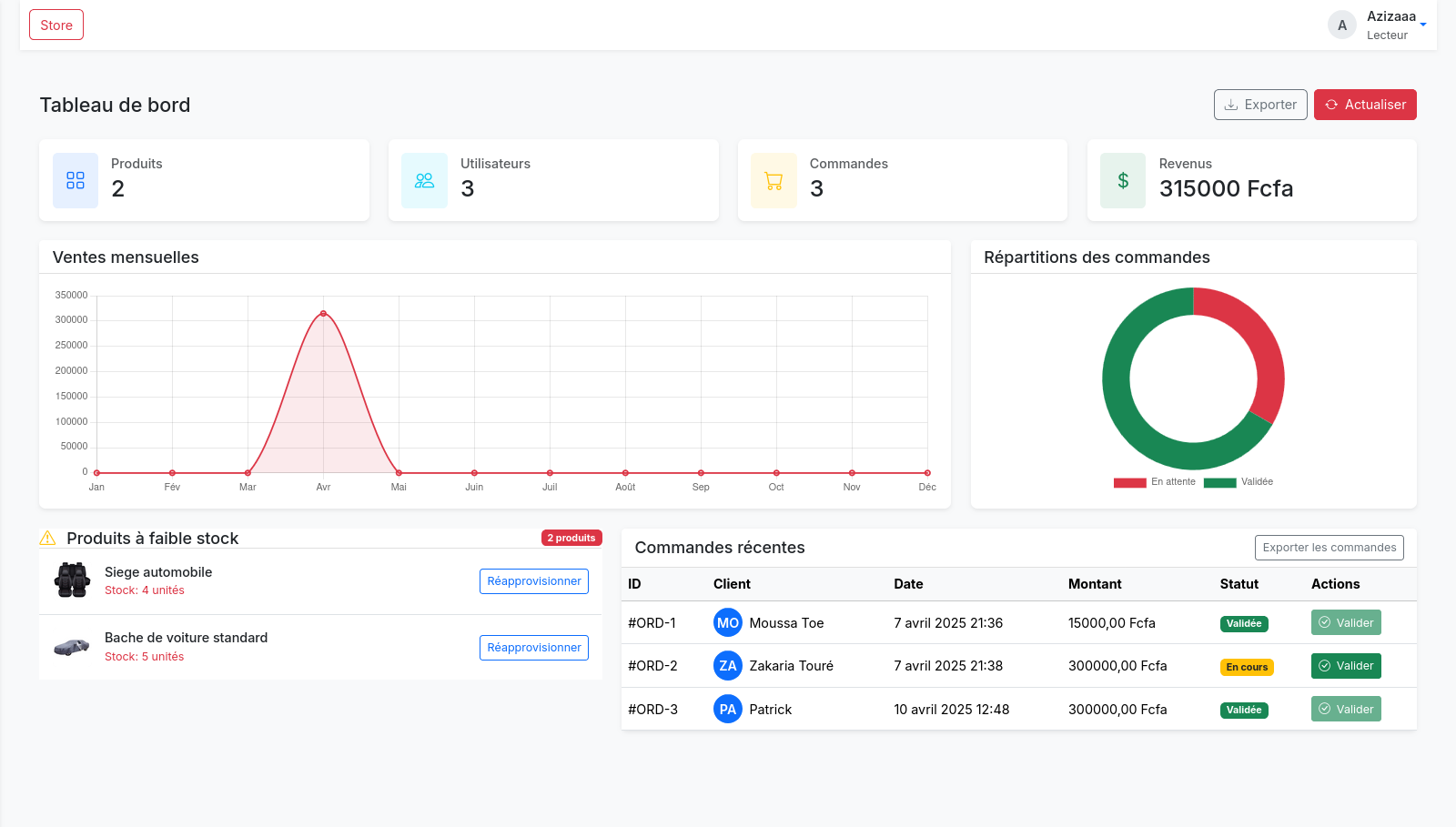The width and height of the screenshot is (1456, 827).
Task: Click the Moussa Toe MO avatar
Action: 727,623
